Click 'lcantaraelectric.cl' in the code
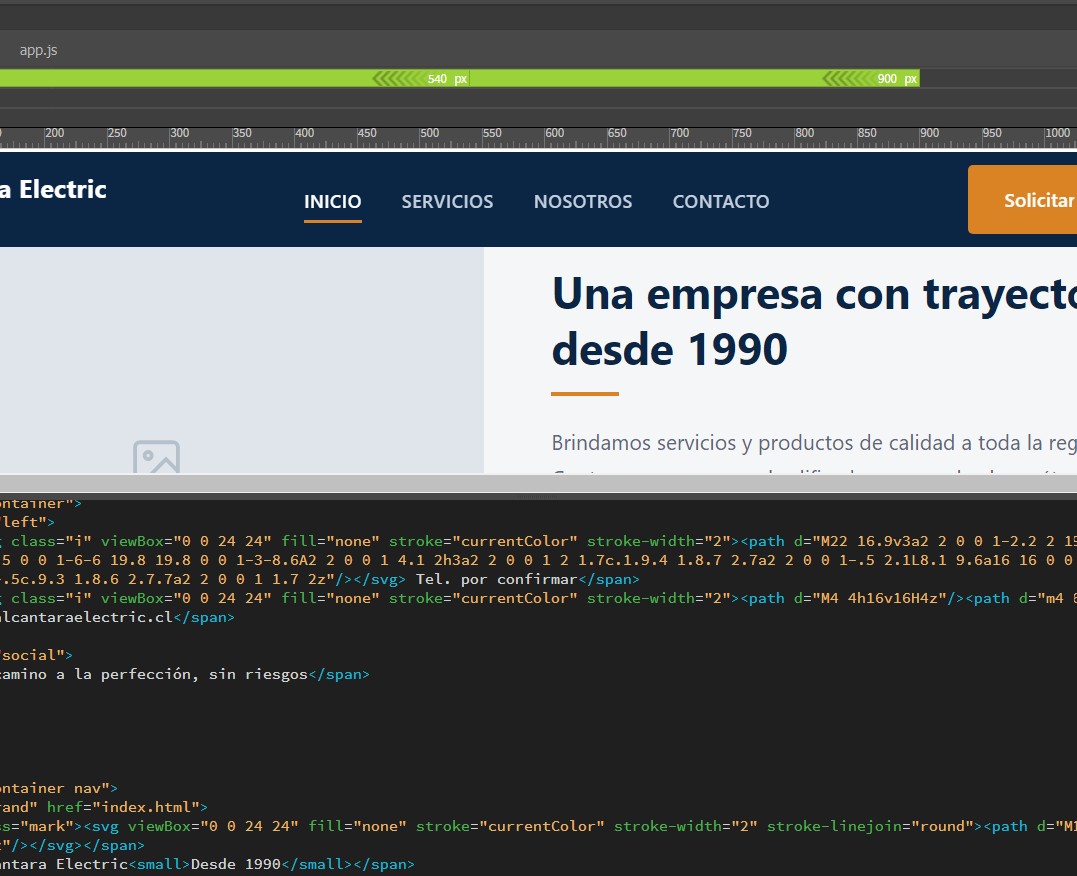The height and width of the screenshot is (876, 1077). pos(87,617)
